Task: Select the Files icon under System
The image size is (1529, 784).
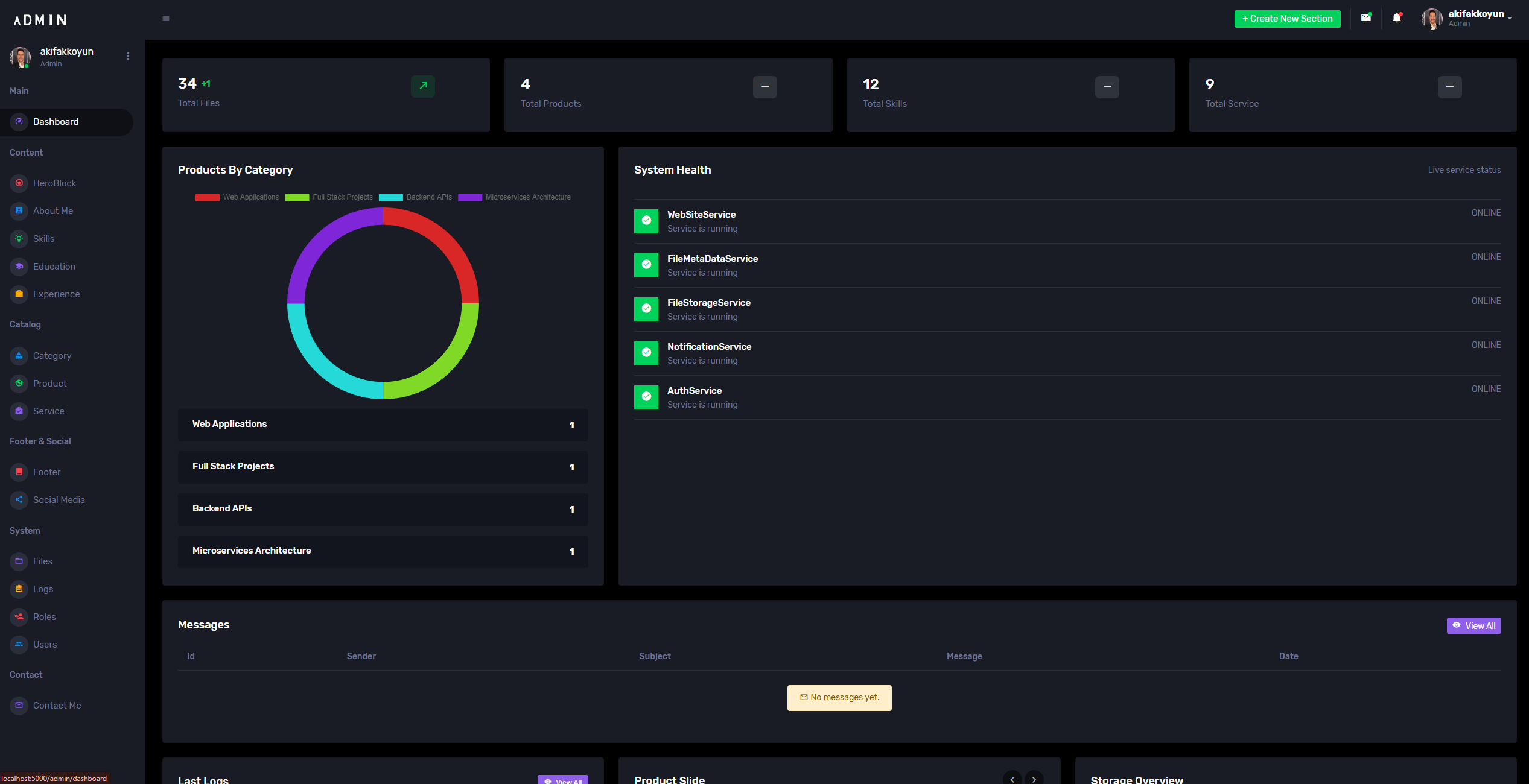Action: pos(19,561)
